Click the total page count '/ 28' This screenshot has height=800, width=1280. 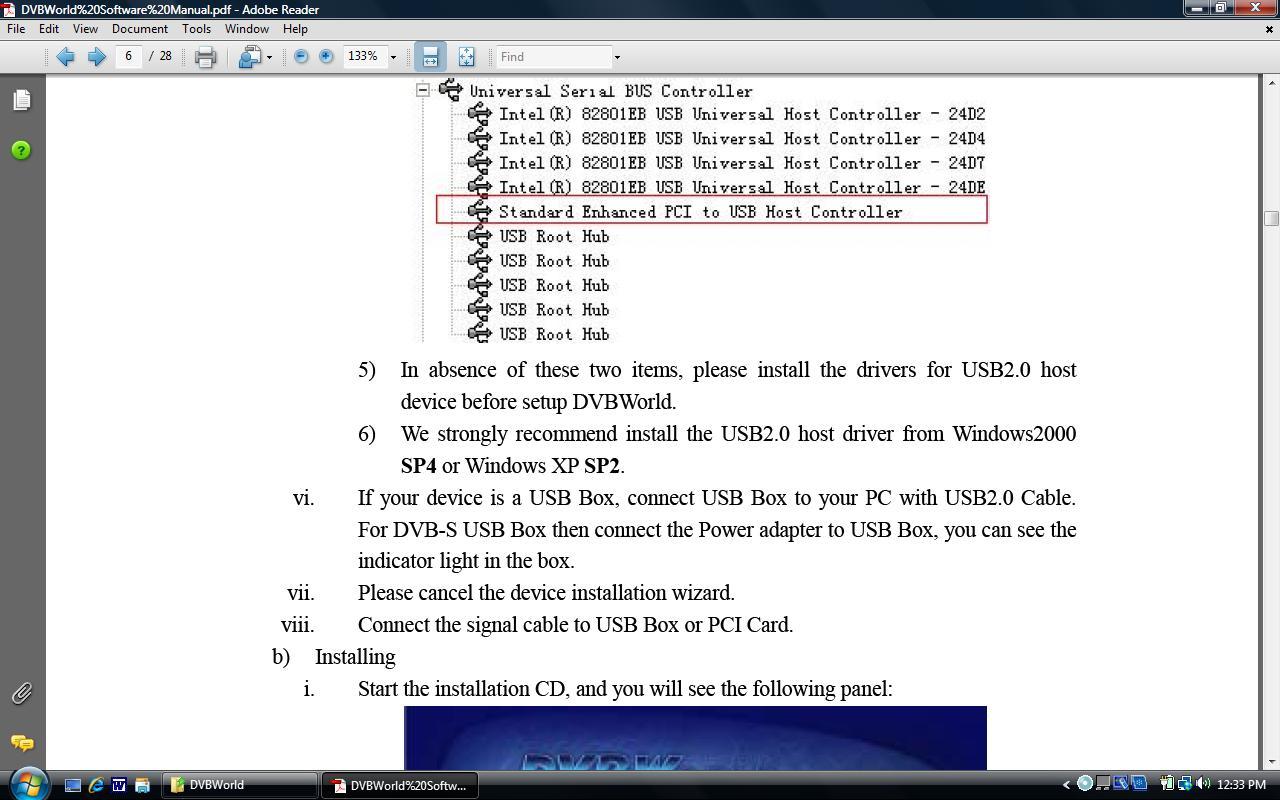(x=160, y=56)
